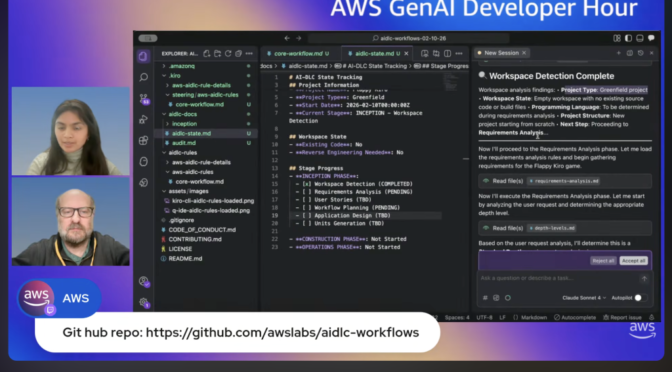The width and height of the screenshot is (672, 372).
Task: Click the Accounts icon in activity bar
Action: coord(144,282)
